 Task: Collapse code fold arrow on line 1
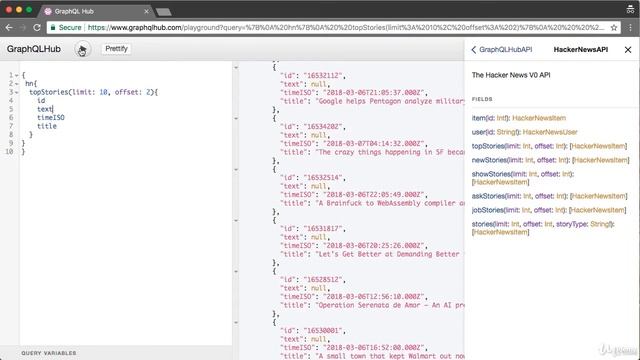coord(16,75)
